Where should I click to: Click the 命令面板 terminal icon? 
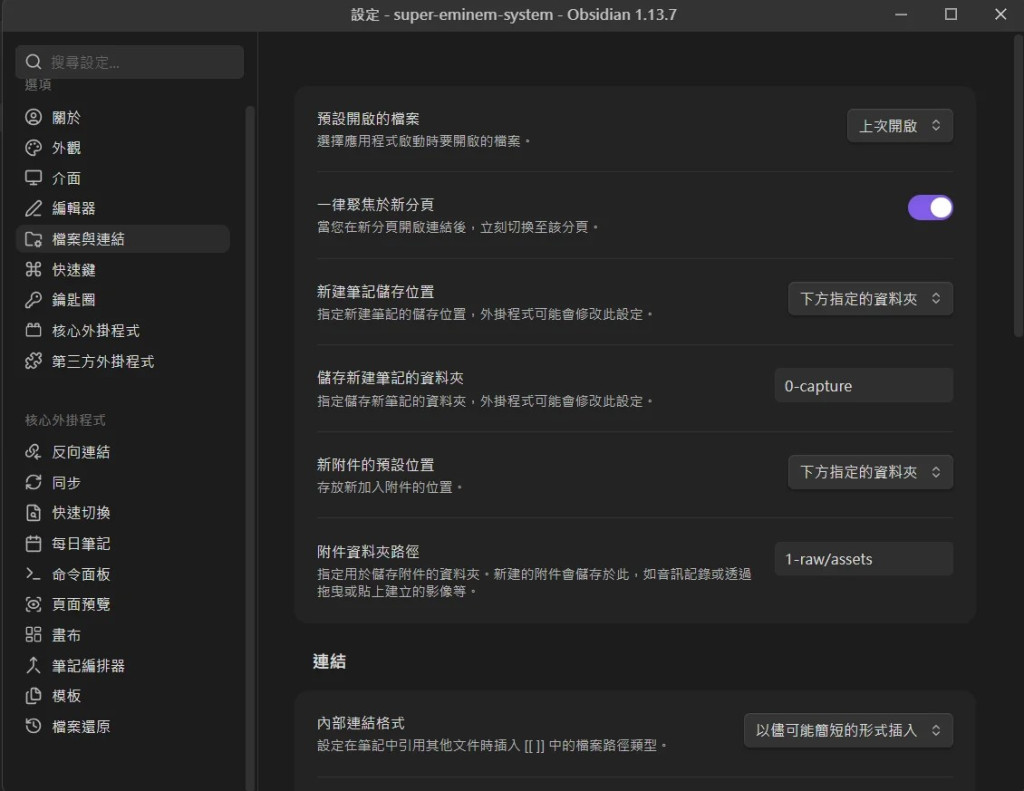[x=33, y=573]
